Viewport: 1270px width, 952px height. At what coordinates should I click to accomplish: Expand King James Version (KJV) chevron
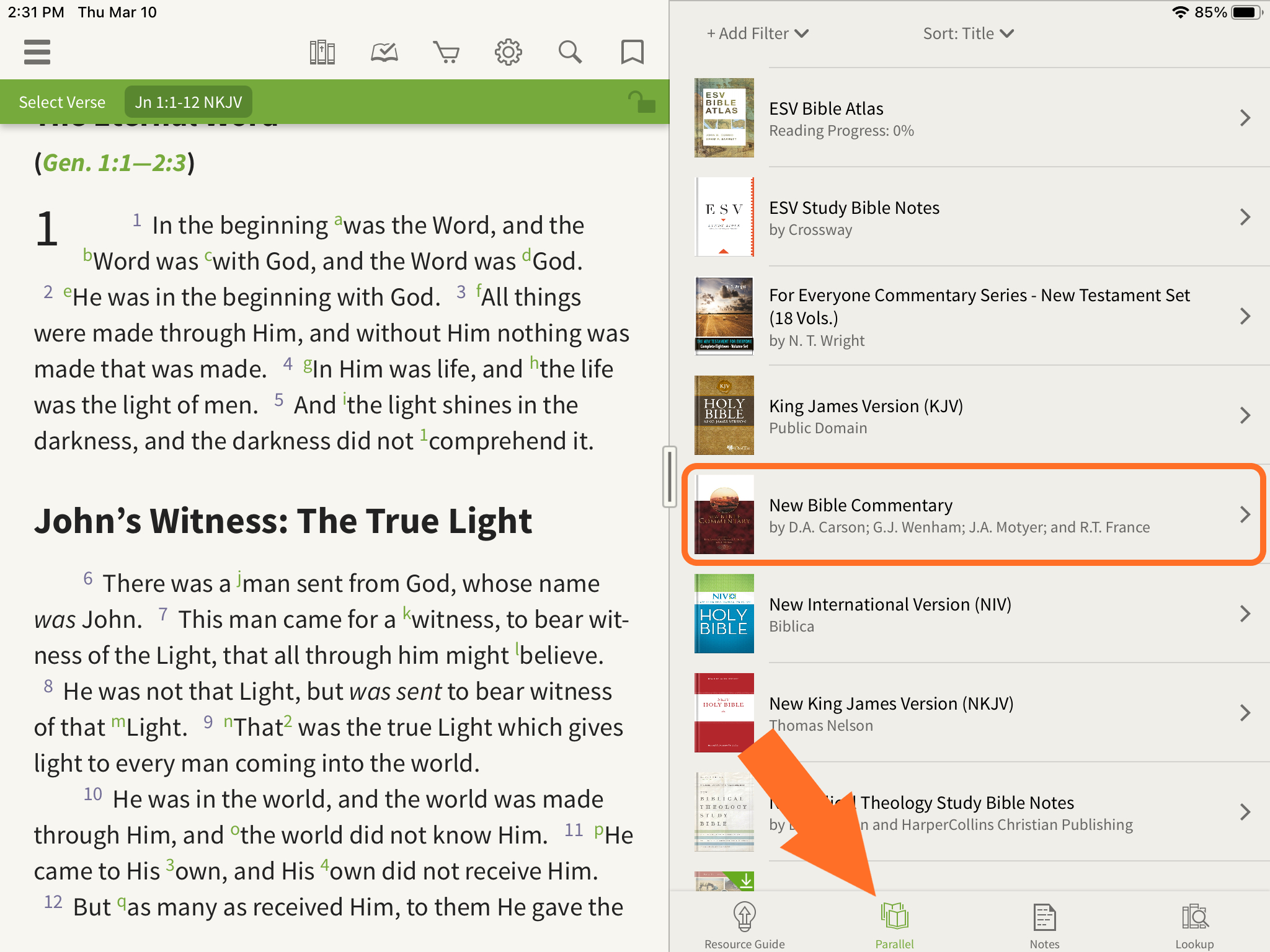[x=1245, y=415]
